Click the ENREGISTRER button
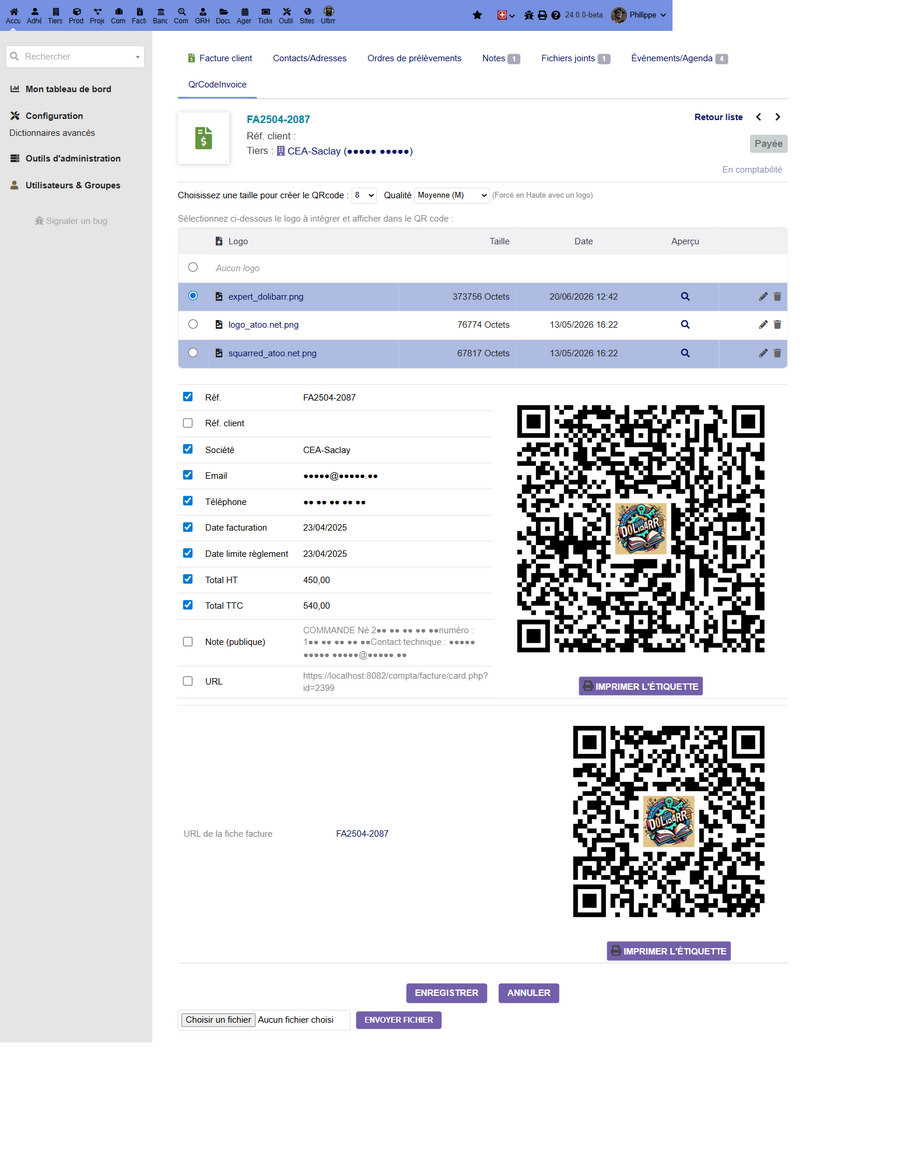The height and width of the screenshot is (1158, 900). point(446,993)
